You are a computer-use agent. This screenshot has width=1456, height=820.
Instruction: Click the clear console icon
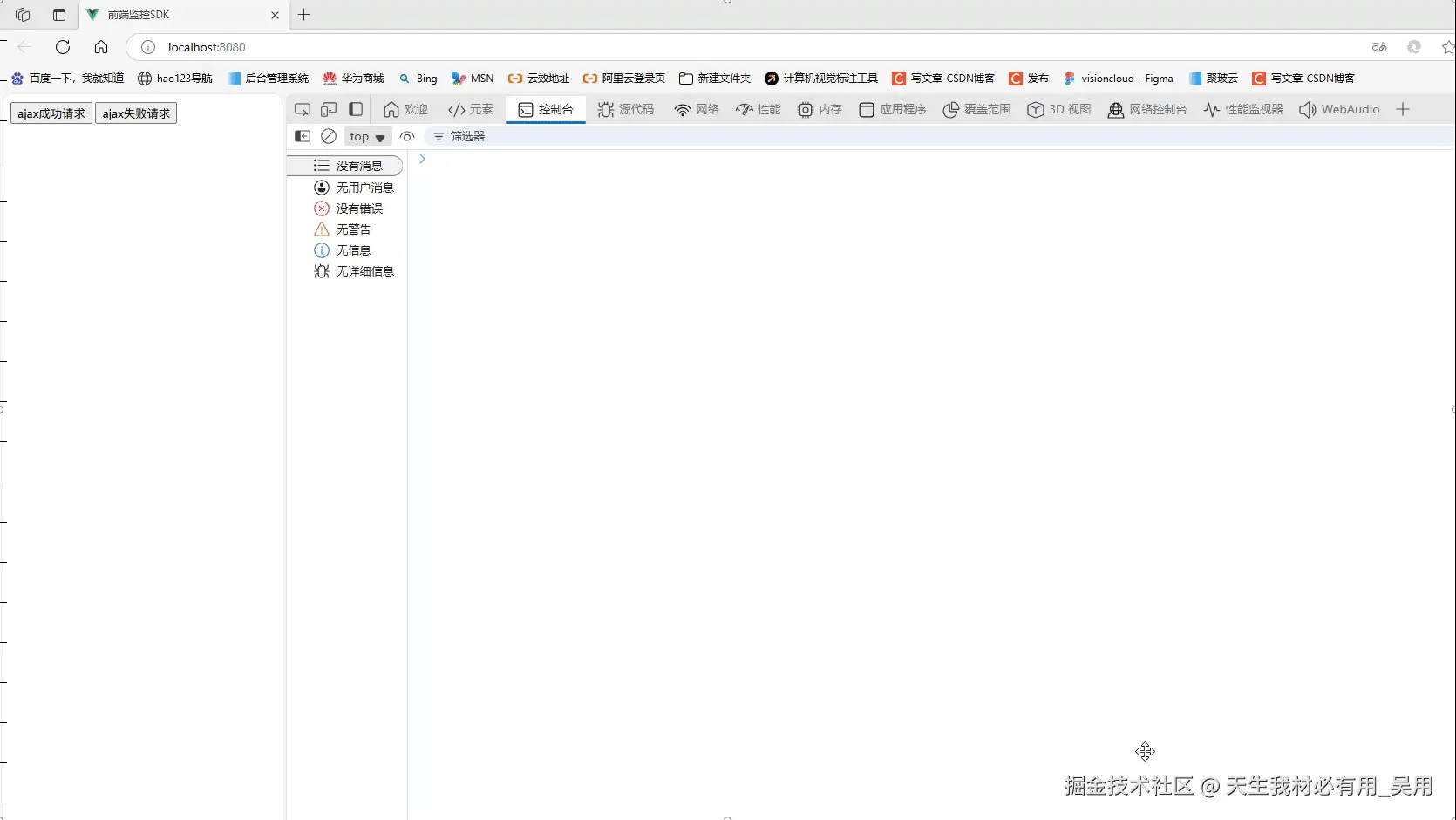point(329,136)
